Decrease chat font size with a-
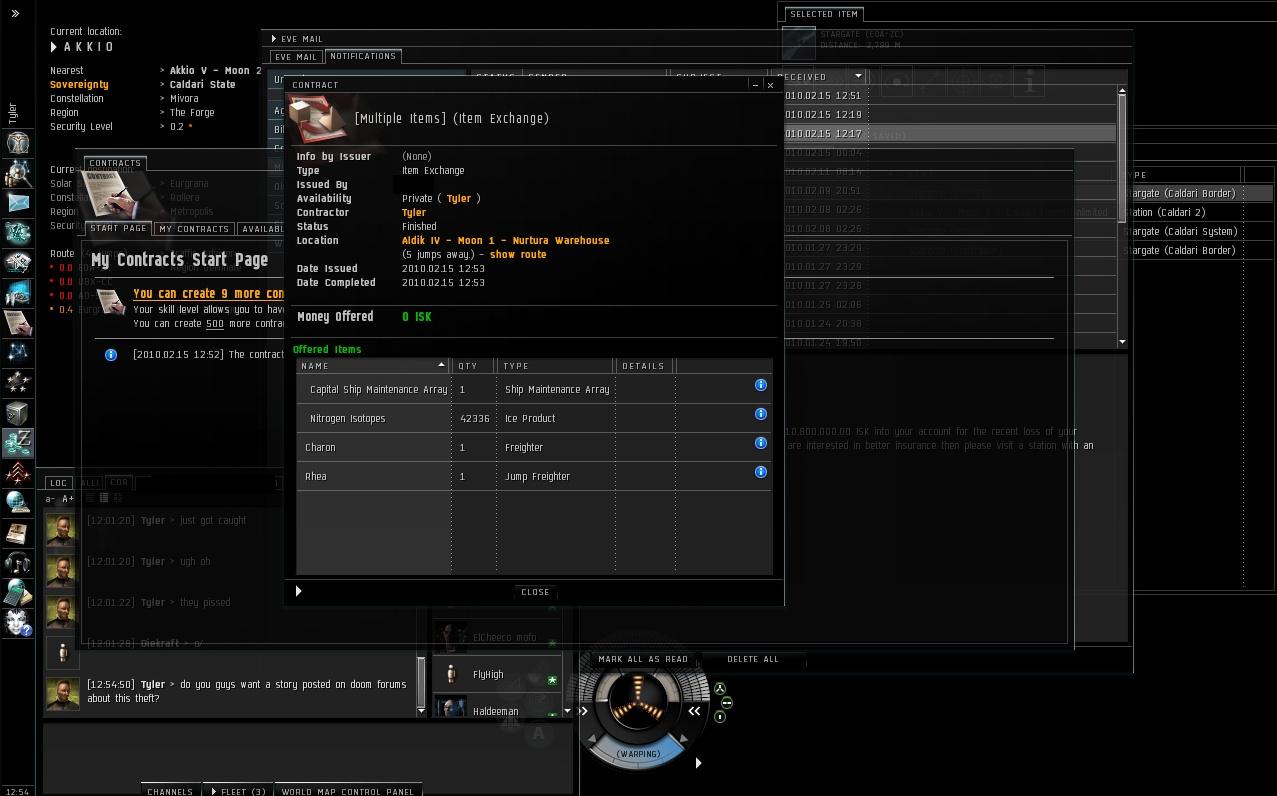1277x796 pixels. [51, 499]
